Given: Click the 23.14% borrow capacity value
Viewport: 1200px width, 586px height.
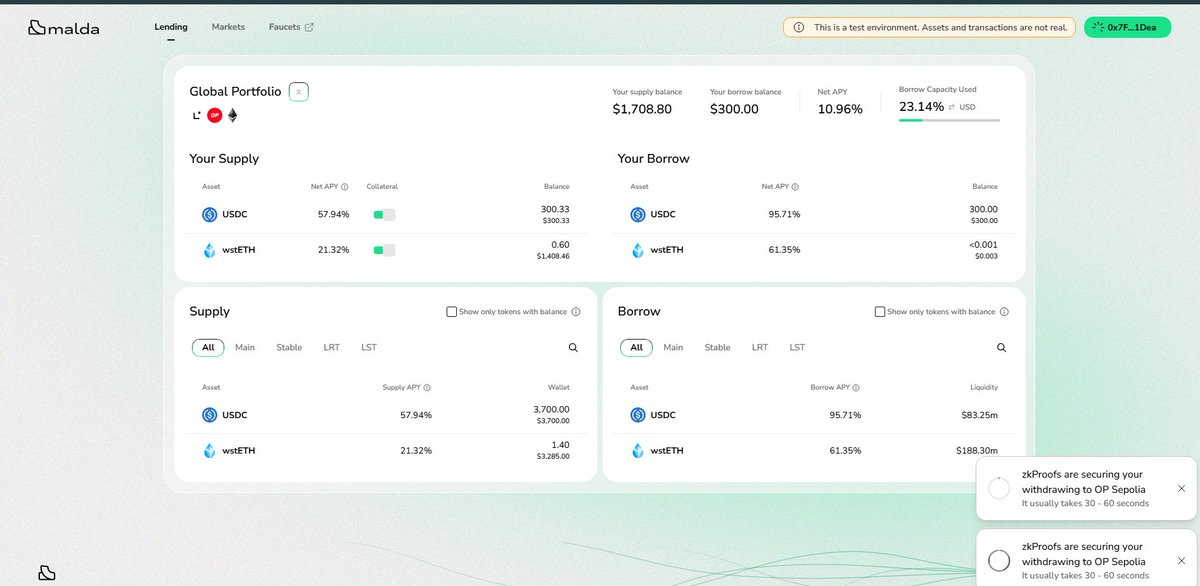Looking at the screenshot, I should (920, 106).
